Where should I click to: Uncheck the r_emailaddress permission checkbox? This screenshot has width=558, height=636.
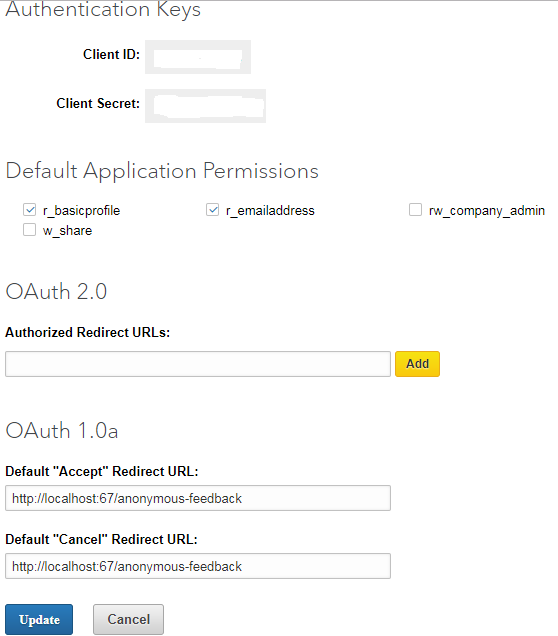(x=212, y=210)
